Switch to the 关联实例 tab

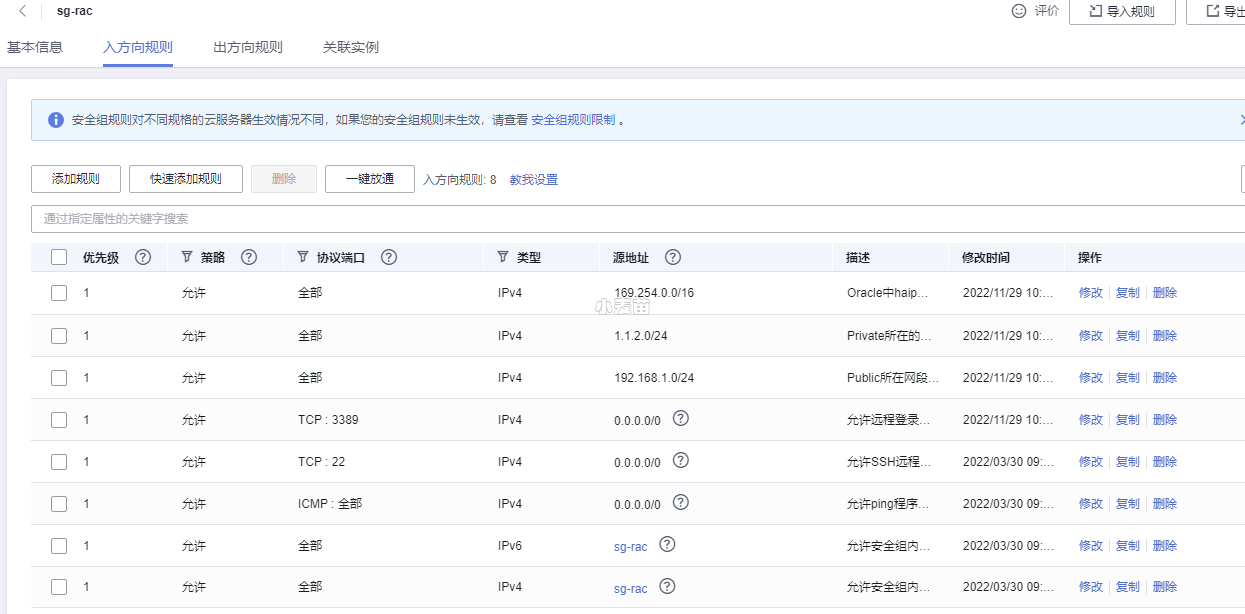tap(351, 47)
